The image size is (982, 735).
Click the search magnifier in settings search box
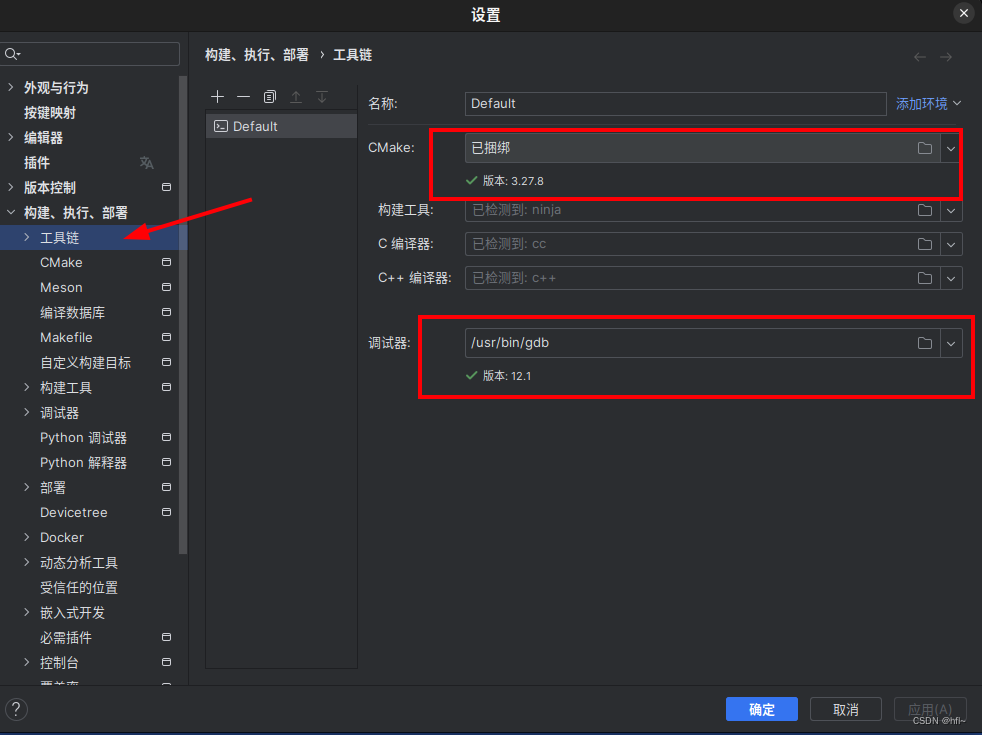[9, 53]
